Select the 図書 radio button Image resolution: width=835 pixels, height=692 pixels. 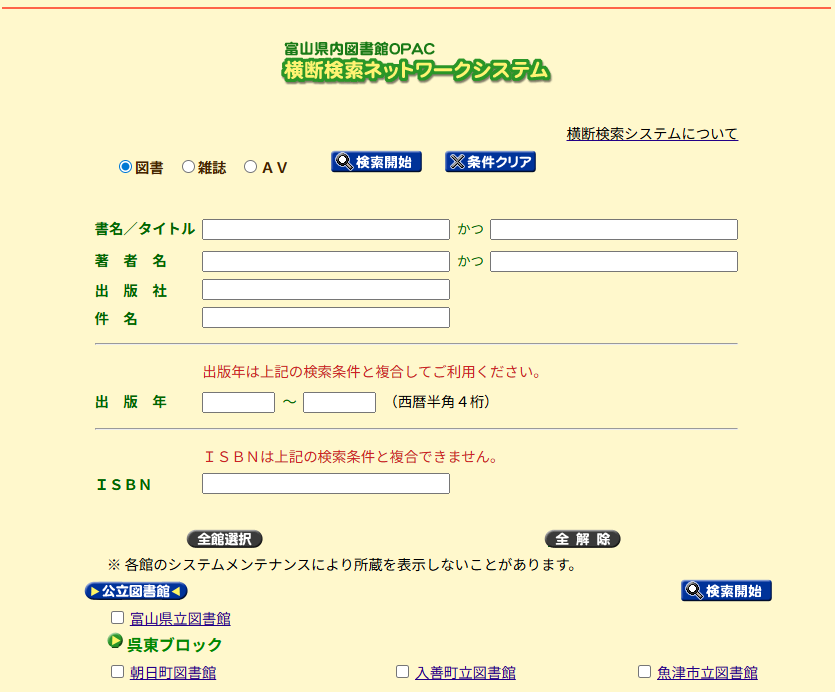(126, 167)
